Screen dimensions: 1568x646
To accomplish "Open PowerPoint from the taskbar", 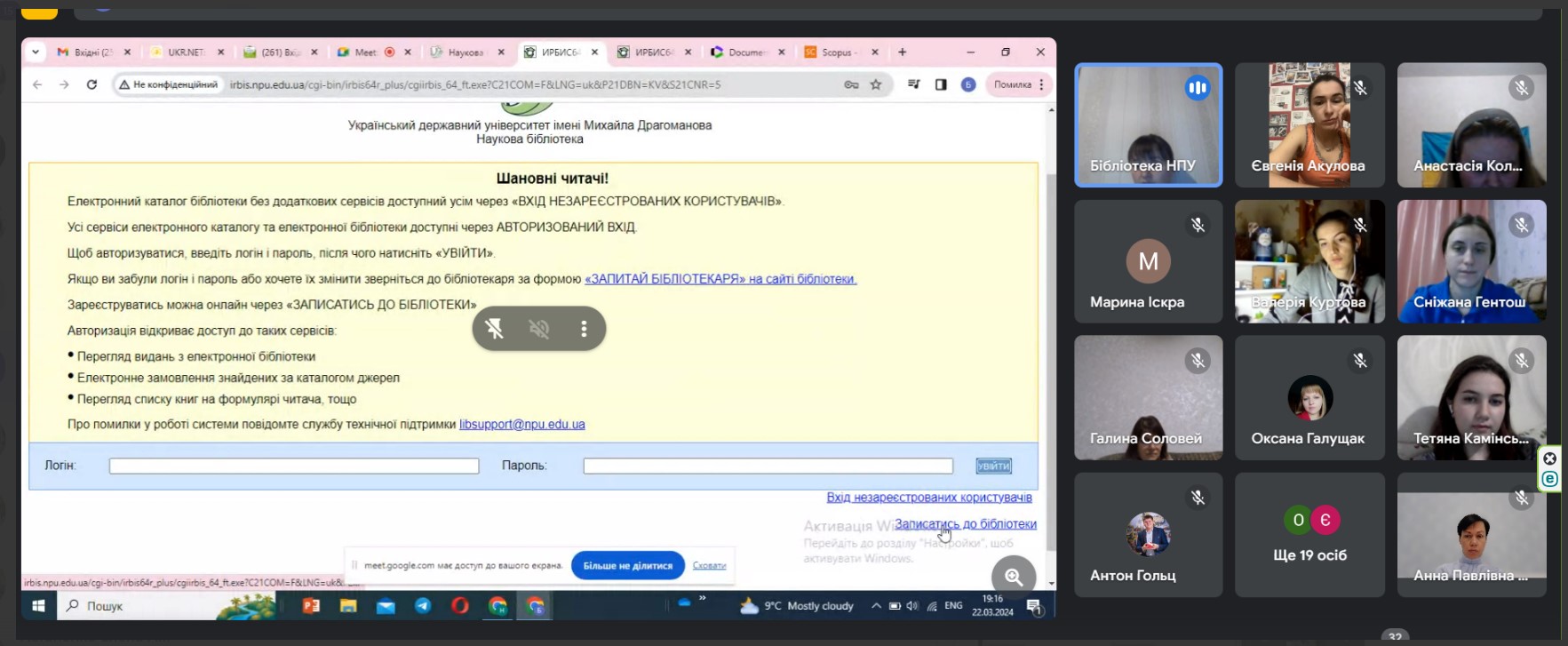I will (311, 606).
